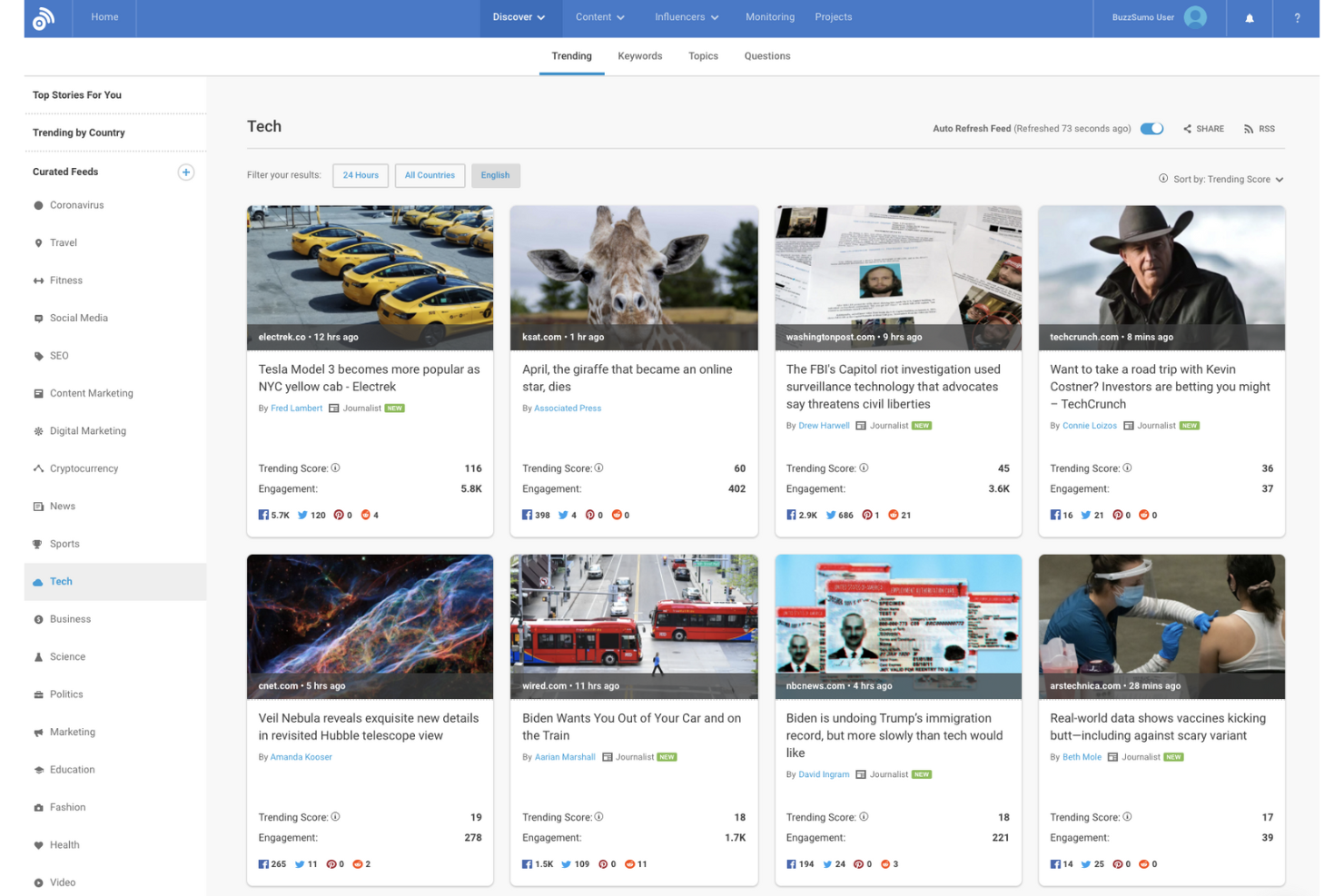The height and width of the screenshot is (896, 1344).
Task: Open author link Amanda Kooser
Action: (301, 757)
